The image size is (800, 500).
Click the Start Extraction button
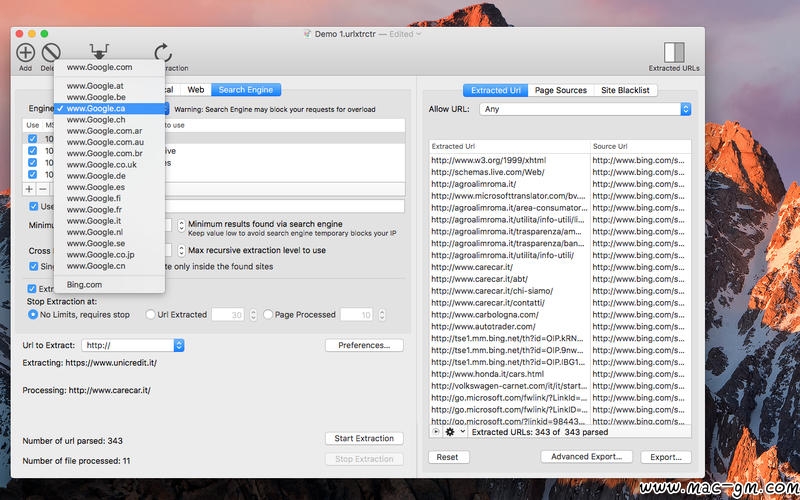364,438
